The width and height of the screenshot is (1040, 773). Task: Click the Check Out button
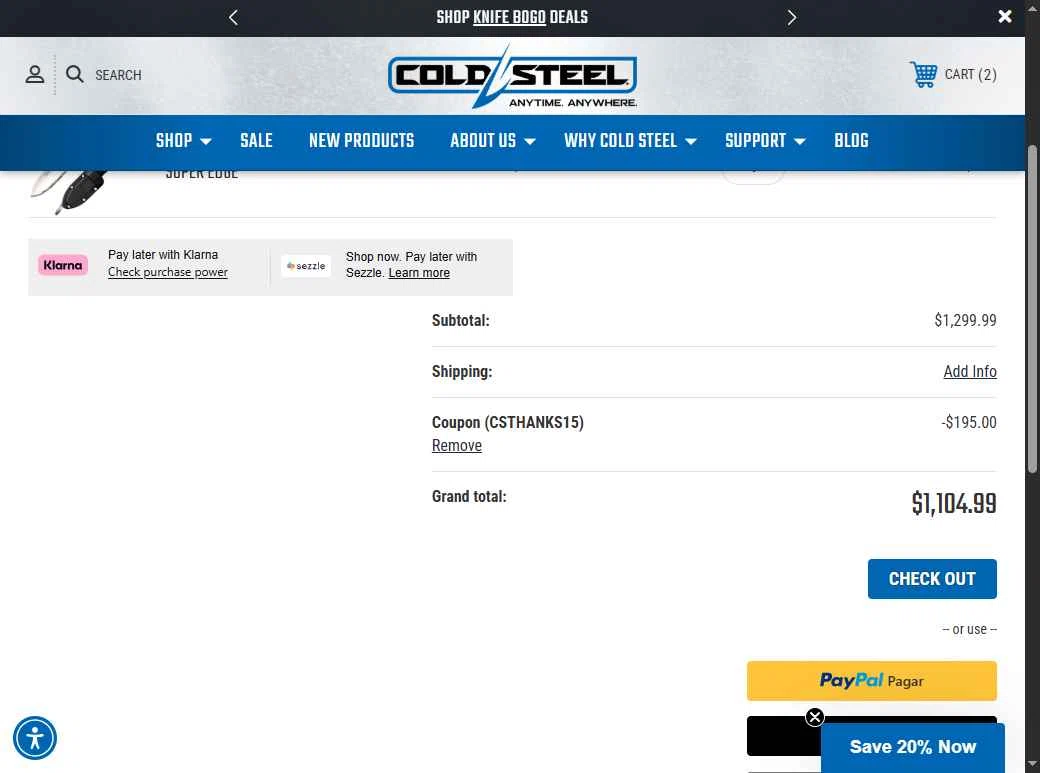932,579
